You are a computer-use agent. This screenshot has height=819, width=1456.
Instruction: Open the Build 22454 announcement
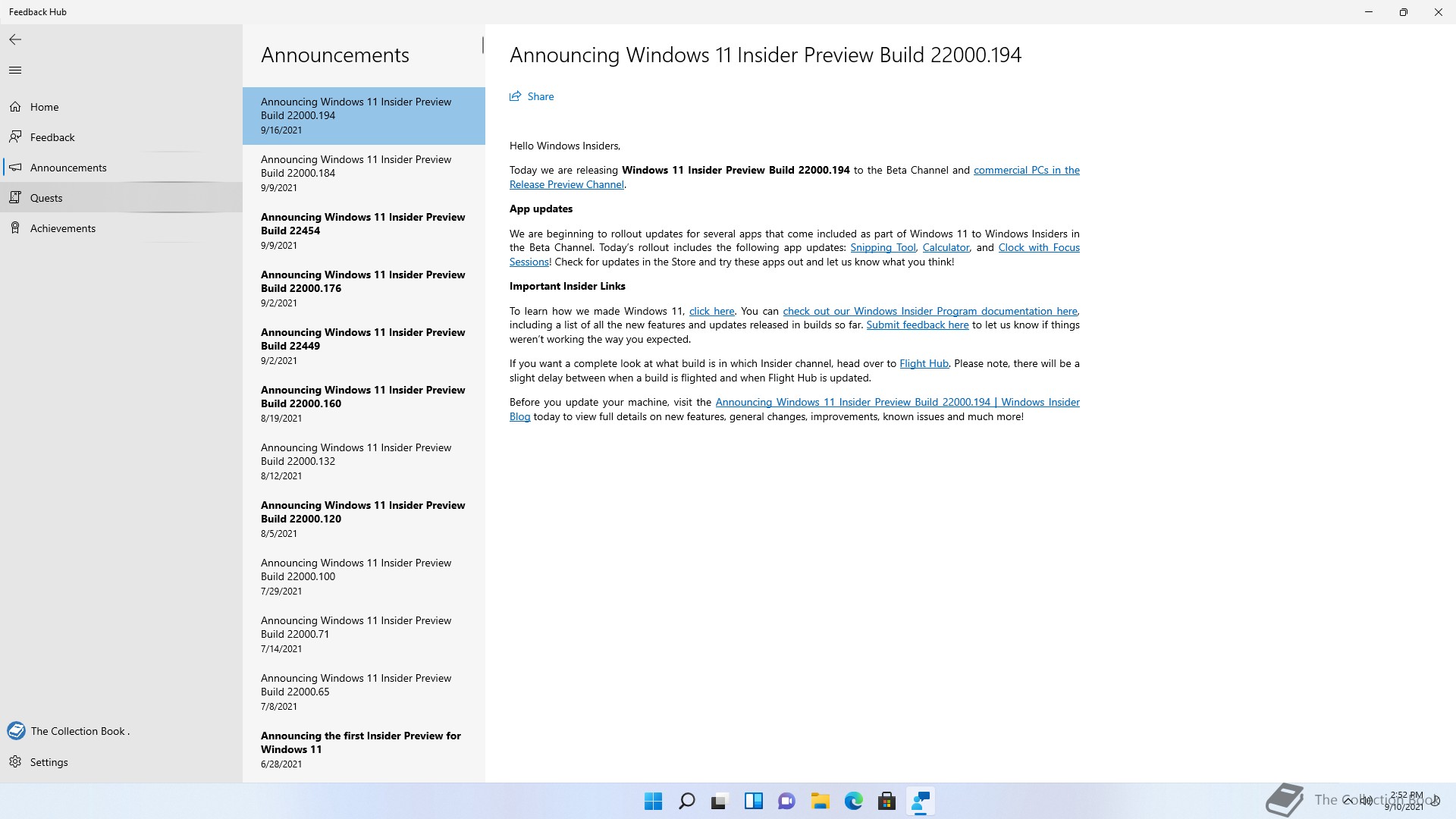(x=364, y=231)
